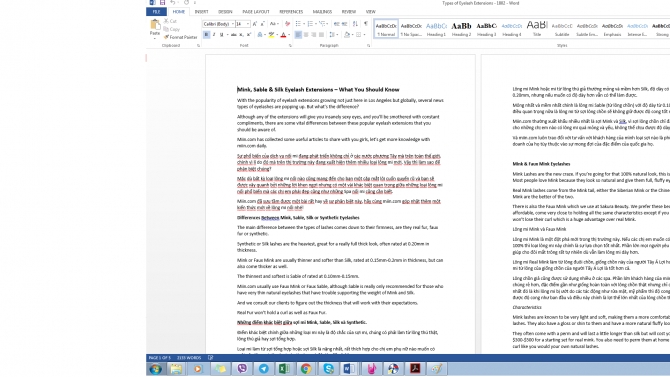Switch to the REFERENCES tab
This screenshot has height=377, width=670.
click(x=291, y=12)
